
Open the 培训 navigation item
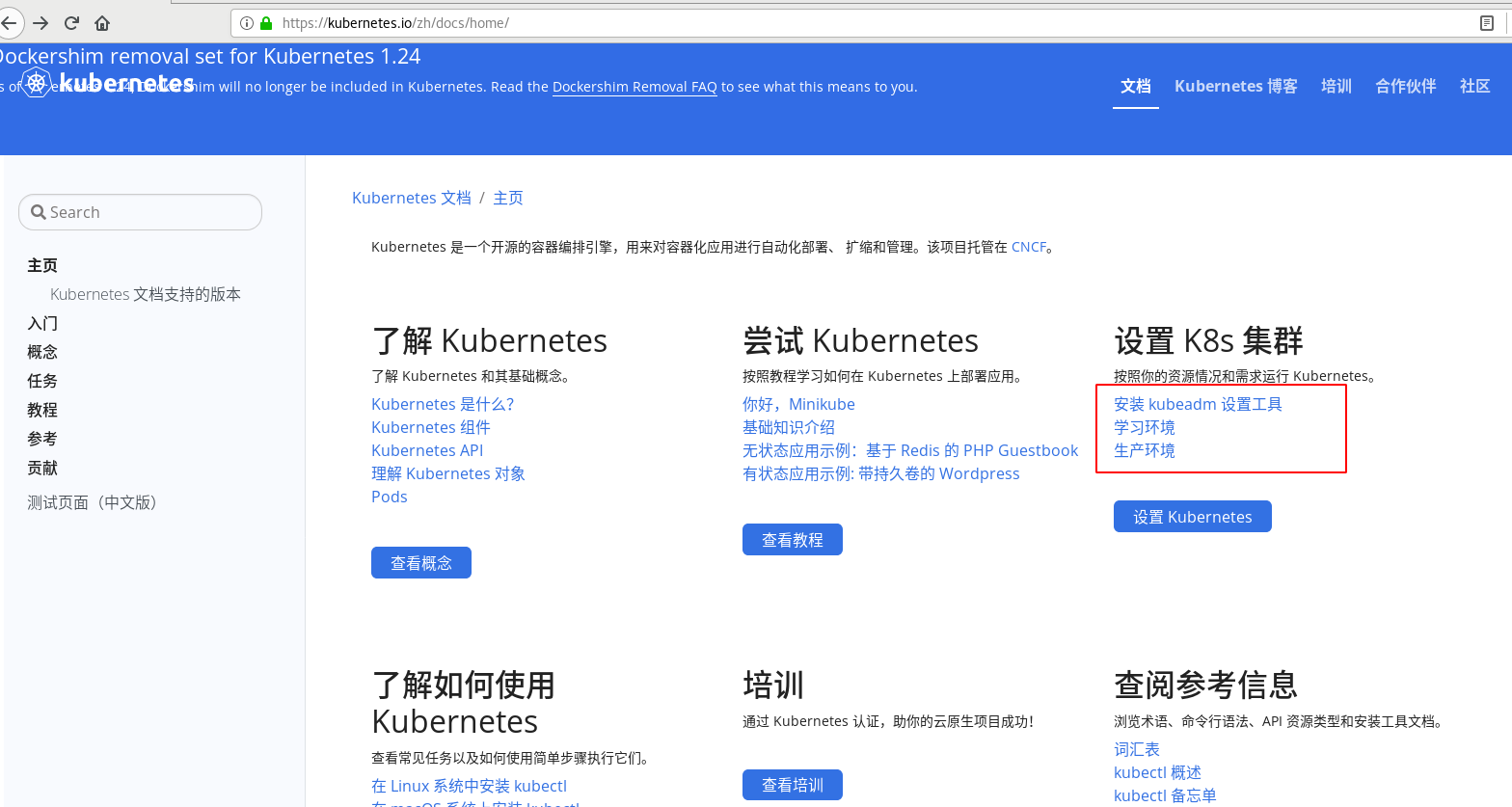[x=1336, y=87]
